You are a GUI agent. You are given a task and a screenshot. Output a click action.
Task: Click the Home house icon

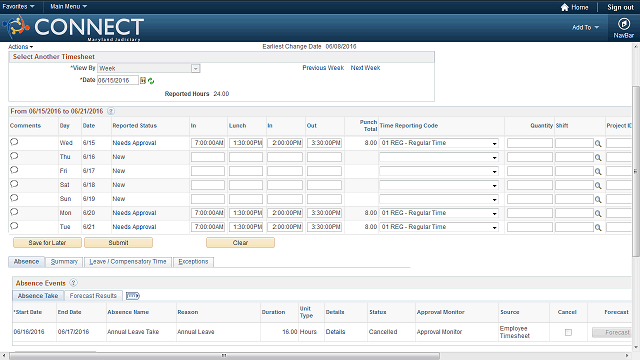pyautogui.click(x=564, y=7)
